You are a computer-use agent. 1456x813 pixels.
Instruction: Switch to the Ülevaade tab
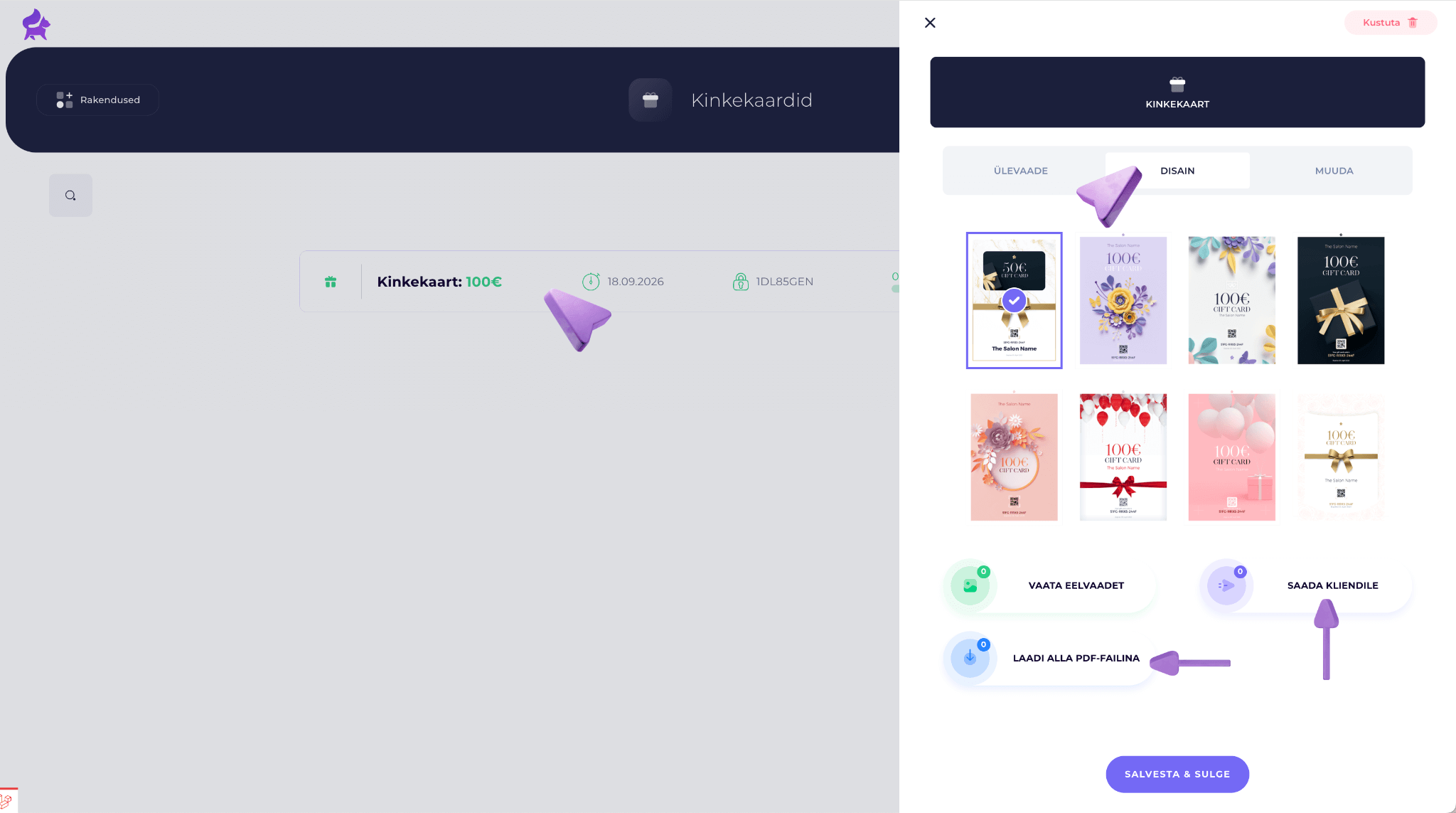(1020, 171)
